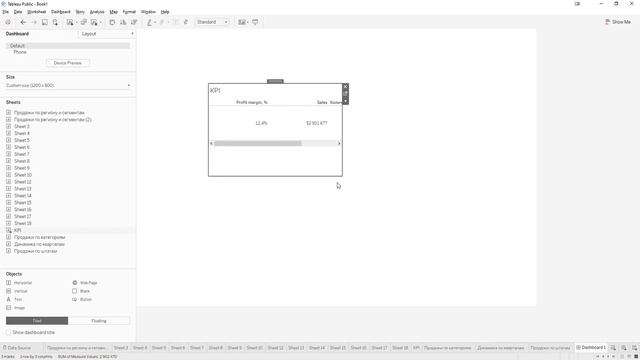
Task: Select the Web Page object
Action: (85, 282)
